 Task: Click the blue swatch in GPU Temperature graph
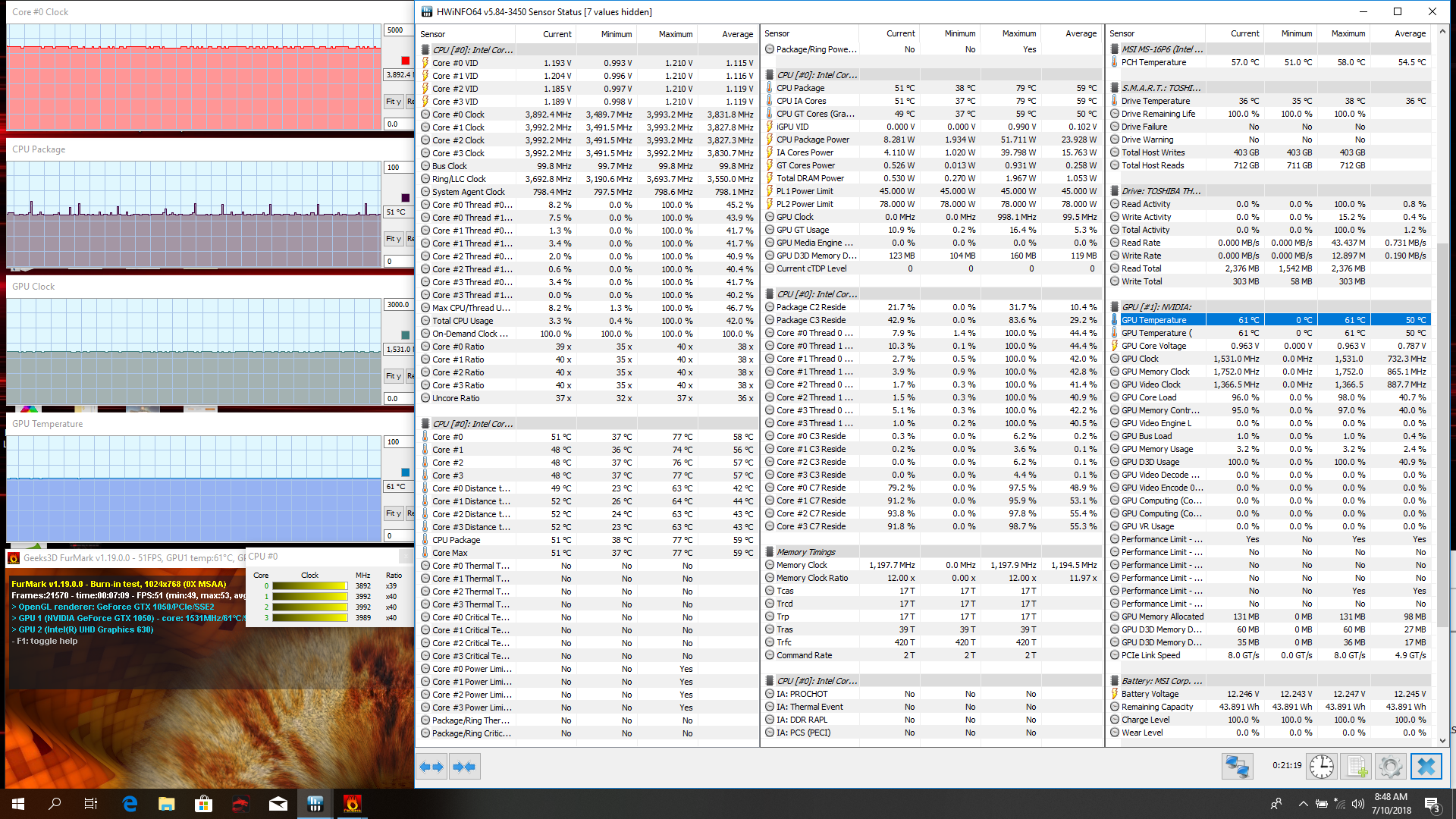405,472
